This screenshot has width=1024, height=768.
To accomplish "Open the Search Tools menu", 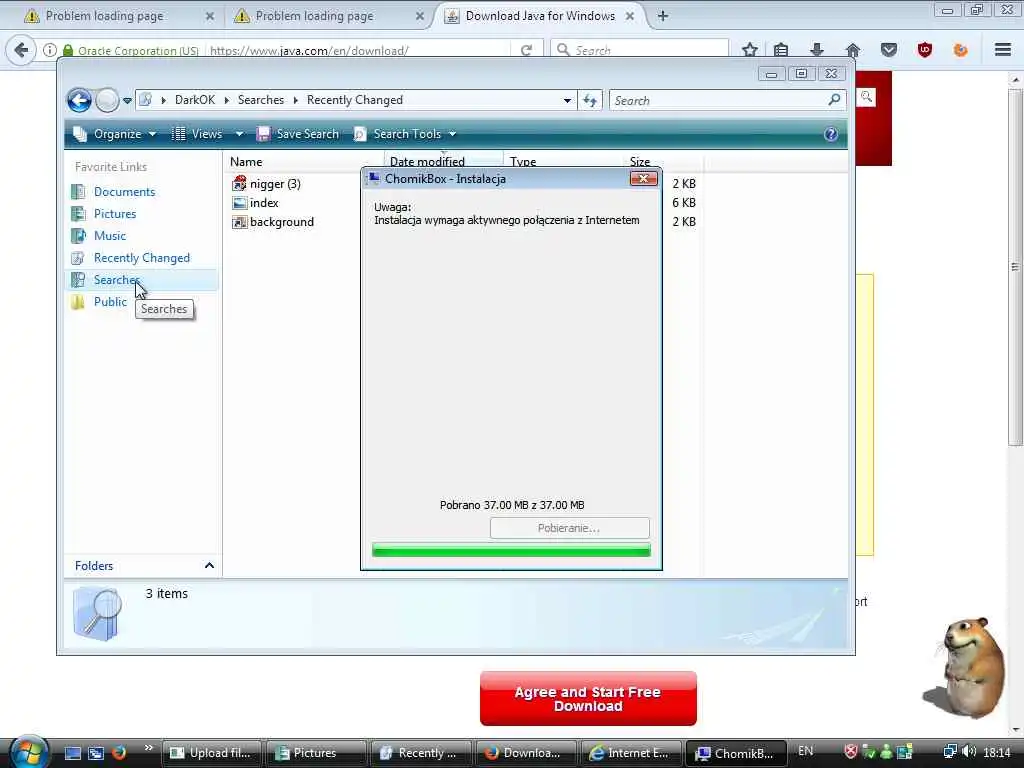I will click(x=405, y=134).
